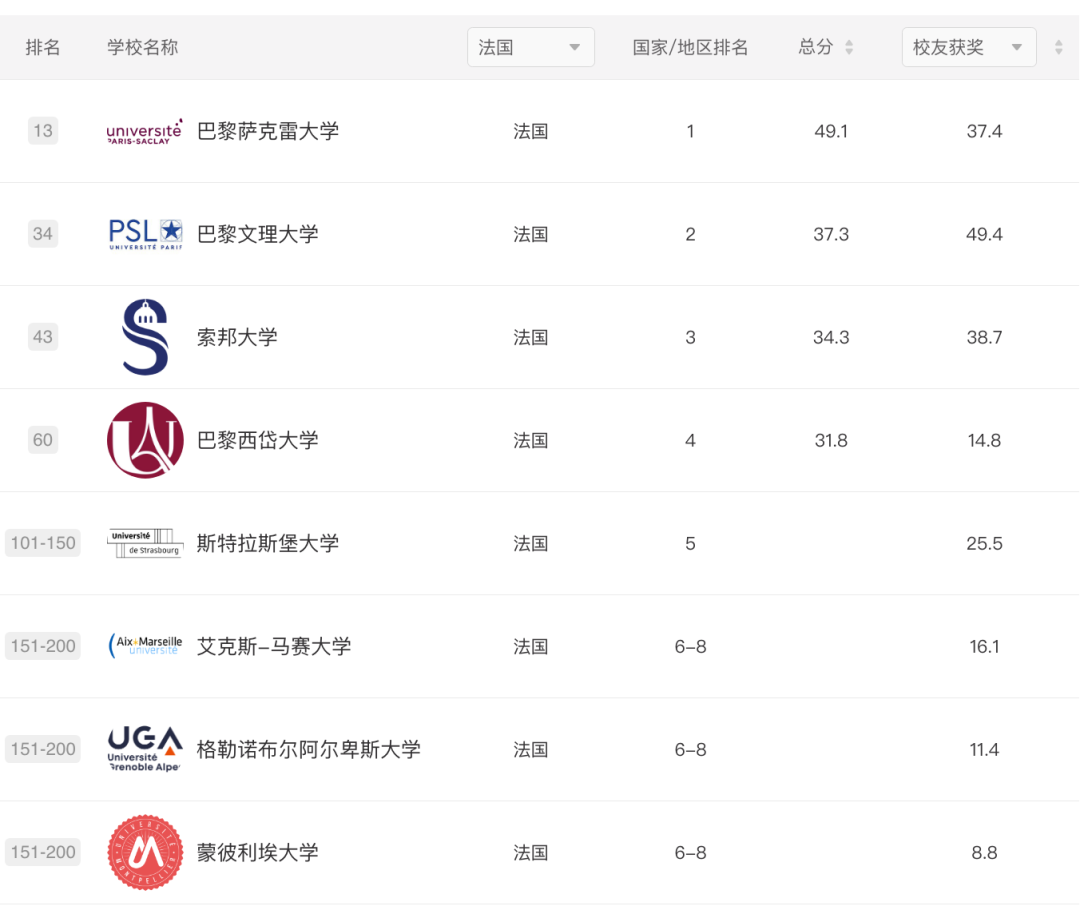1080x906 pixels.
Task: Click the 国家/地区排名 column header
Action: click(690, 47)
